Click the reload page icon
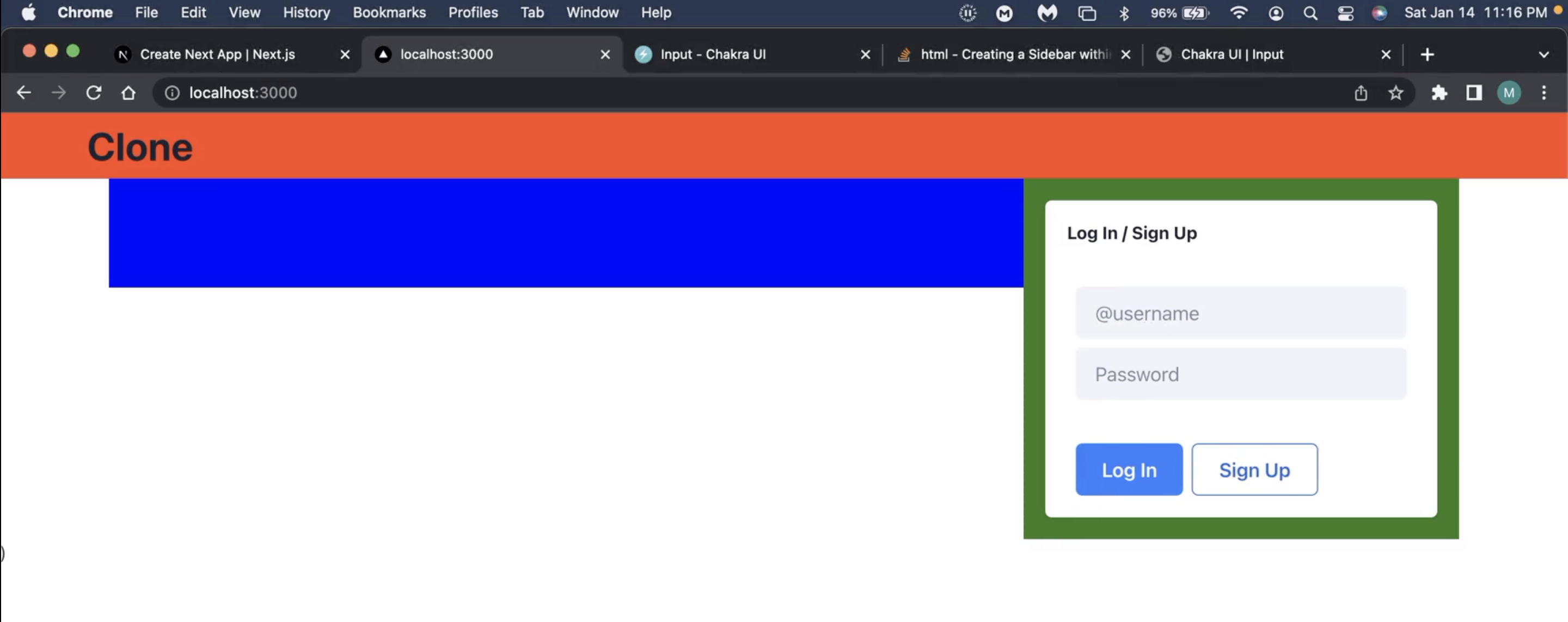Image resolution: width=1568 pixels, height=622 pixels. click(94, 93)
